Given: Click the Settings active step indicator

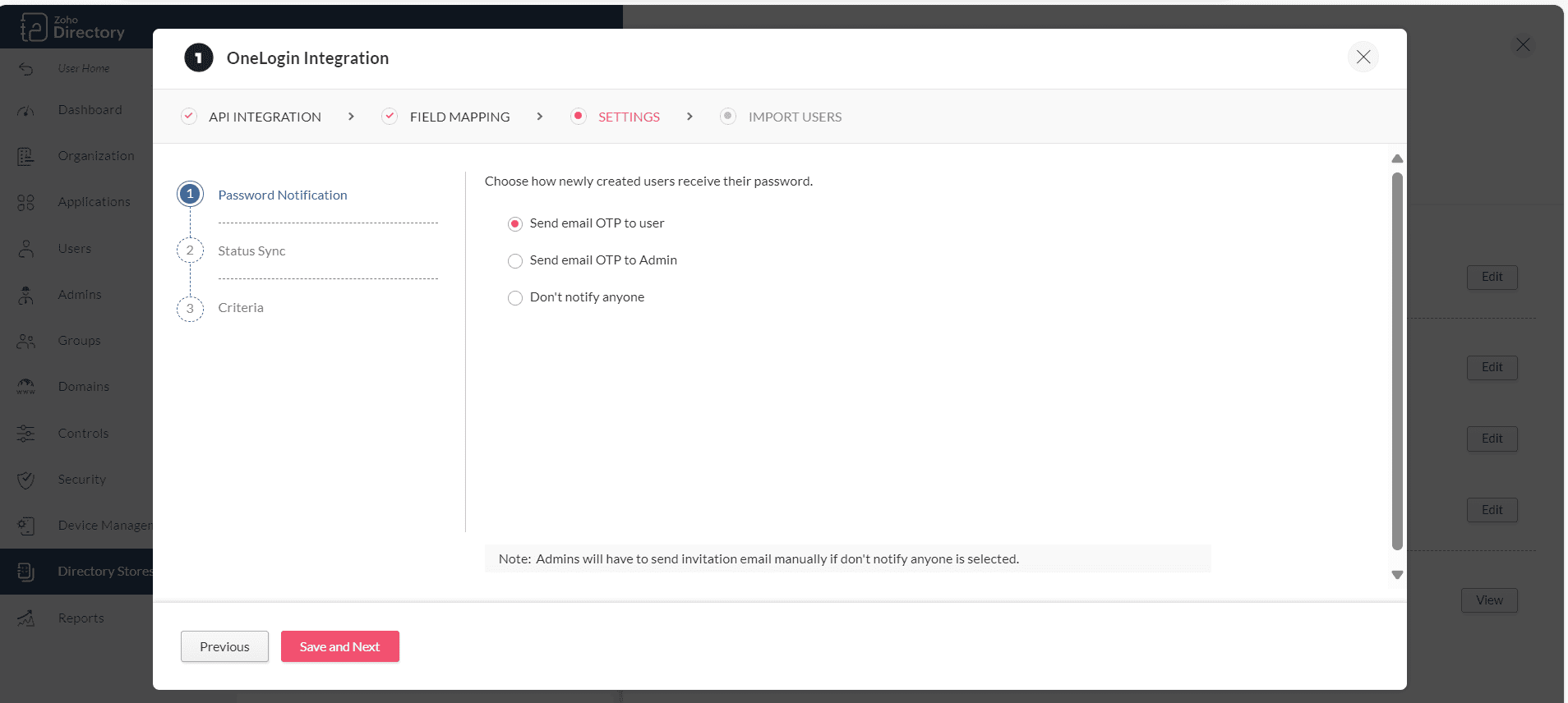Looking at the screenshot, I should (579, 116).
